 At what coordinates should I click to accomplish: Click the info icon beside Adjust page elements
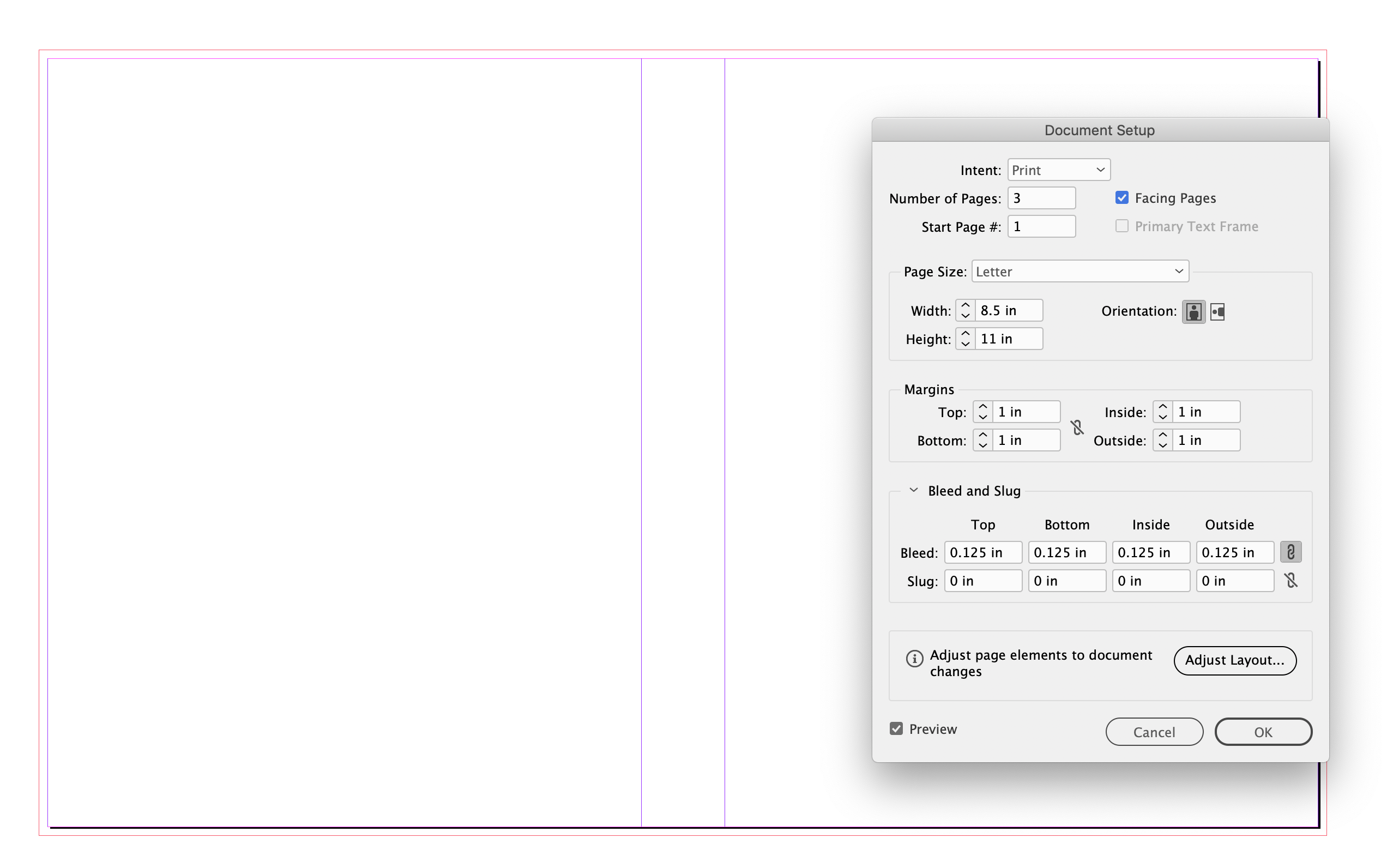coord(914,658)
